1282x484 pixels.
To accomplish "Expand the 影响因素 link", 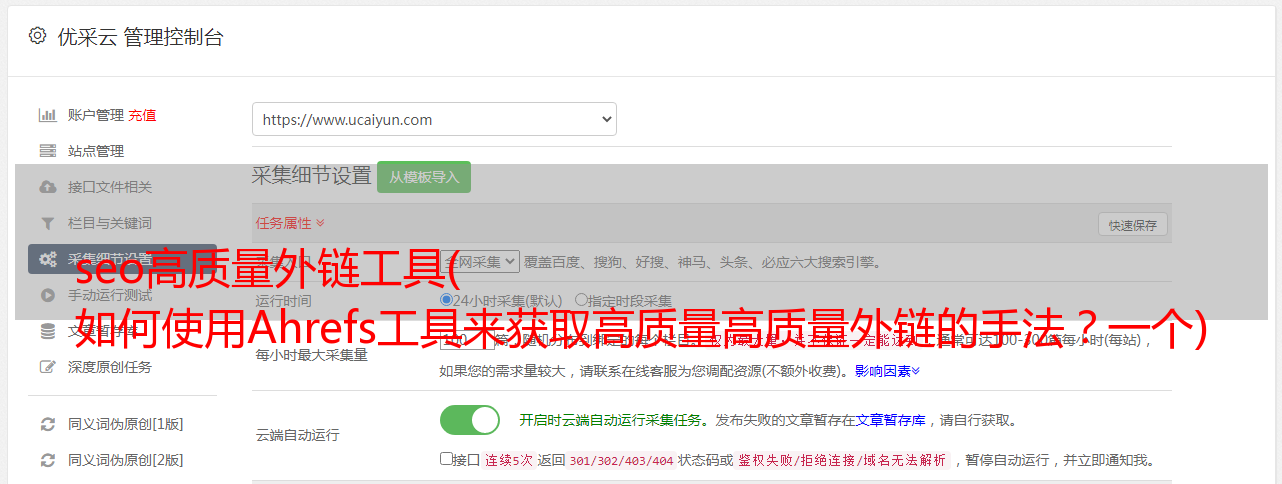I will [887, 371].
